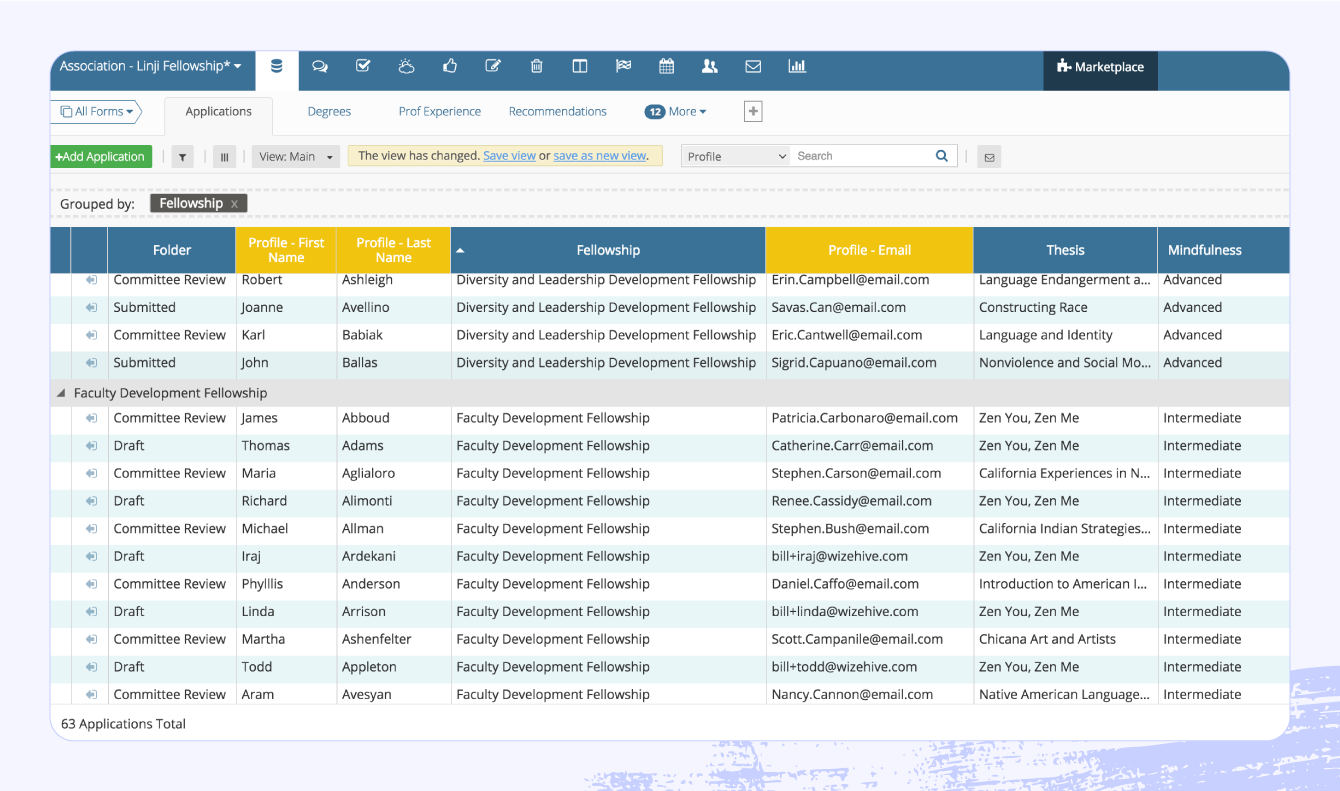Click the search magnifier icon
The image size is (1340, 791).
[940, 156]
